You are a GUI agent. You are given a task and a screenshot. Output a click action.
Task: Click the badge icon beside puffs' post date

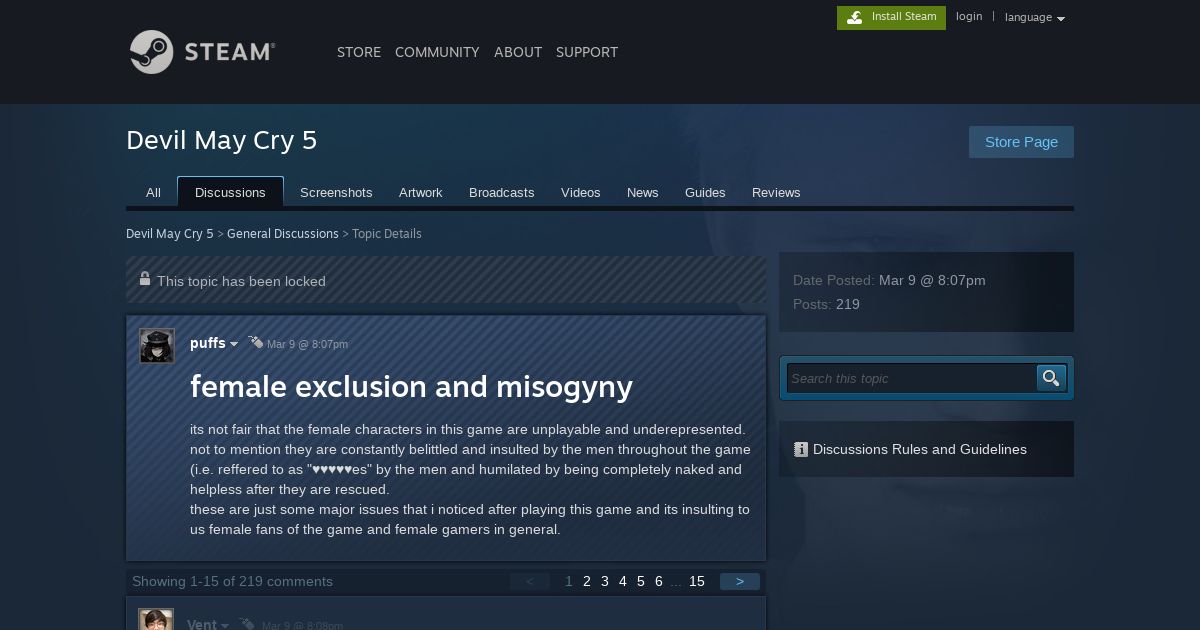(256, 342)
